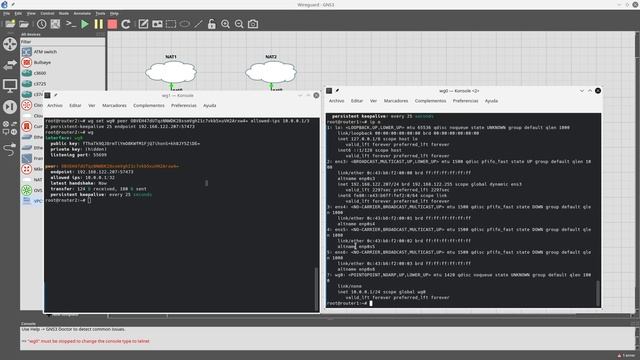Screen dimensions: 640x360
Task: Open Archivo menu in wg1 Konsole
Action: click(x=55, y=105)
